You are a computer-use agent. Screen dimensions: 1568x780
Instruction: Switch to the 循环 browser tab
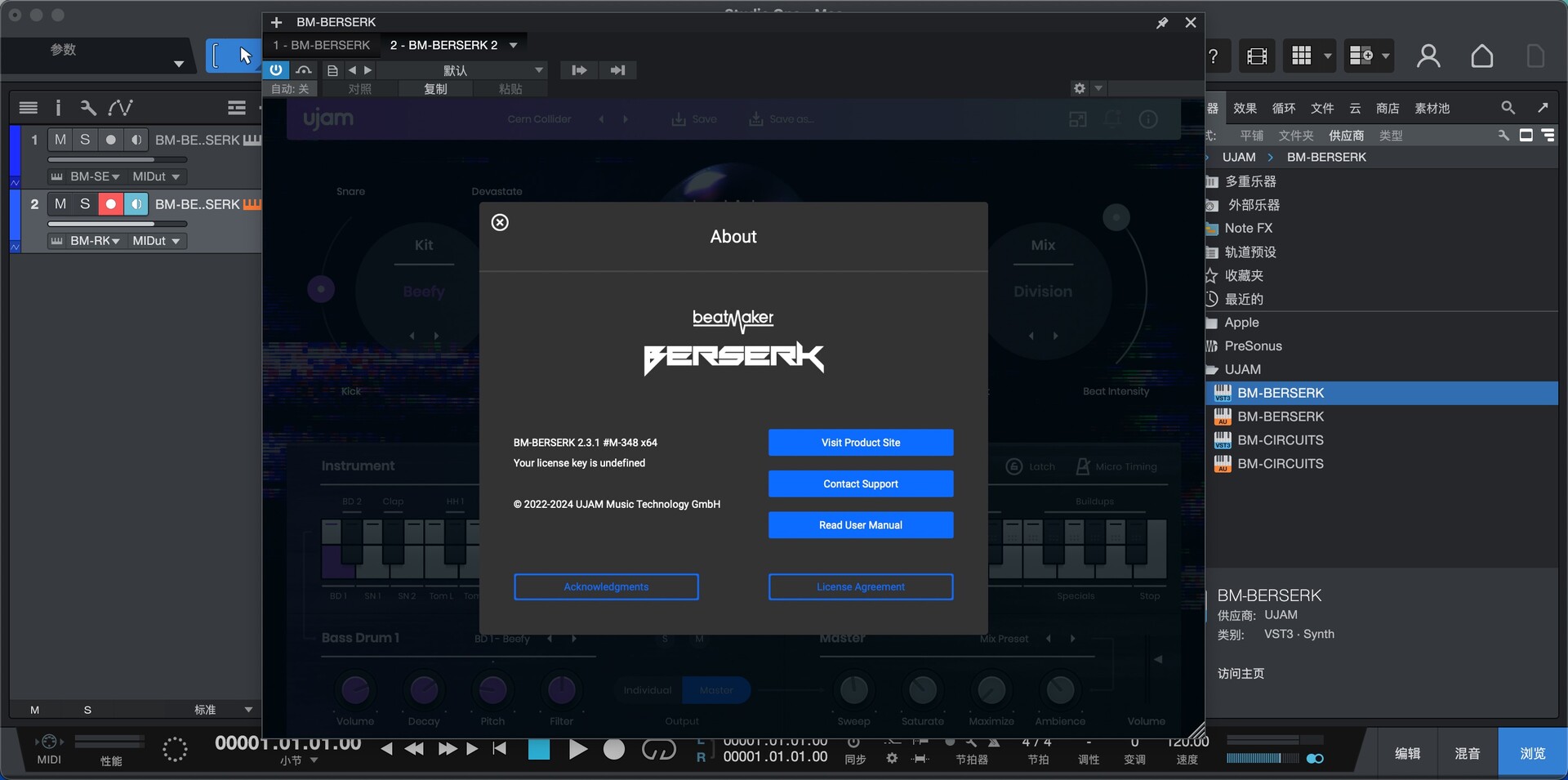point(1284,108)
